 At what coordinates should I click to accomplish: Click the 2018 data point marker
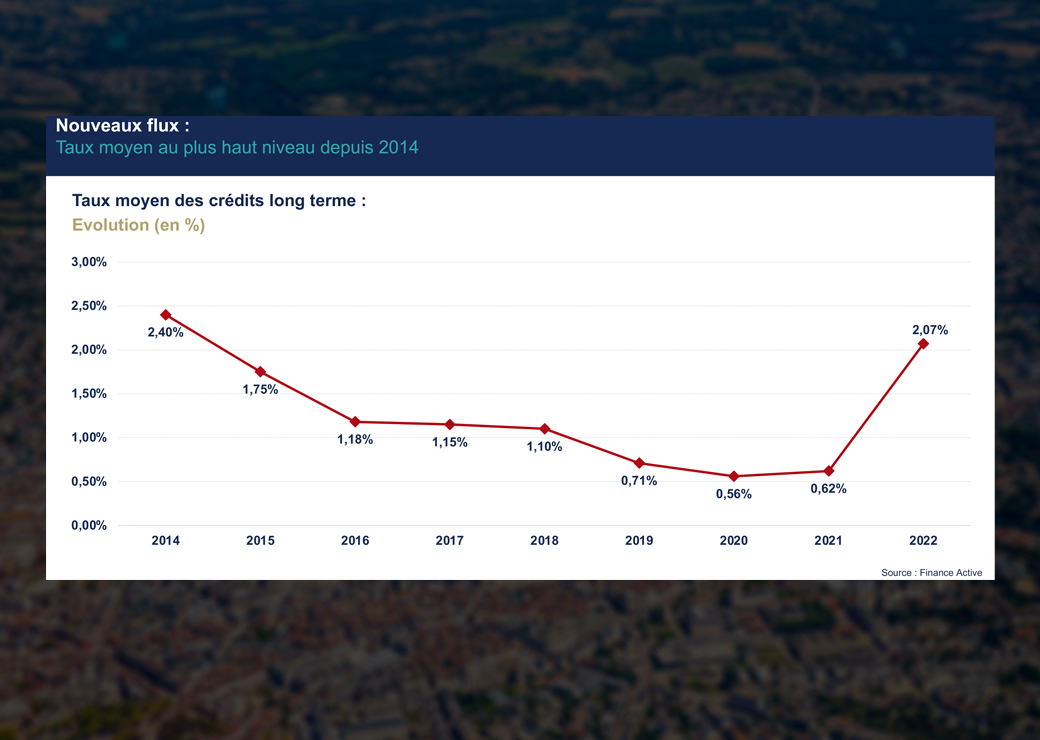point(545,429)
